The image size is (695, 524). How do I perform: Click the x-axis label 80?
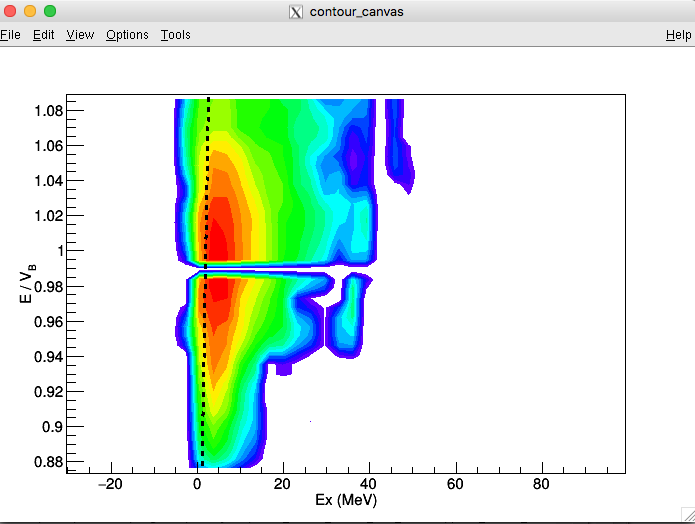tap(541, 484)
